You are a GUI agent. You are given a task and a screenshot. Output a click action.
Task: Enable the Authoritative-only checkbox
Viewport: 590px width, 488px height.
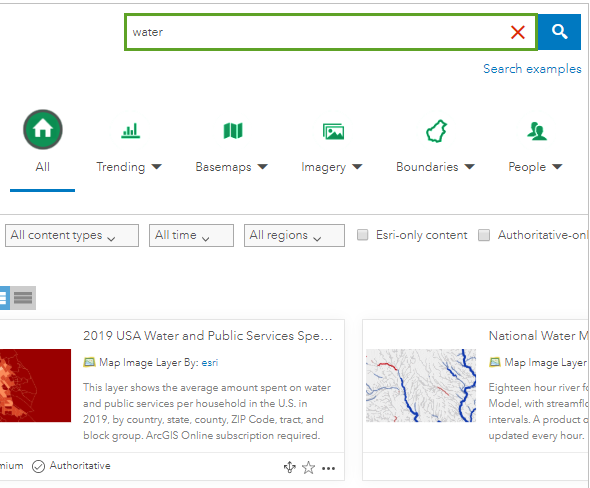(x=484, y=235)
